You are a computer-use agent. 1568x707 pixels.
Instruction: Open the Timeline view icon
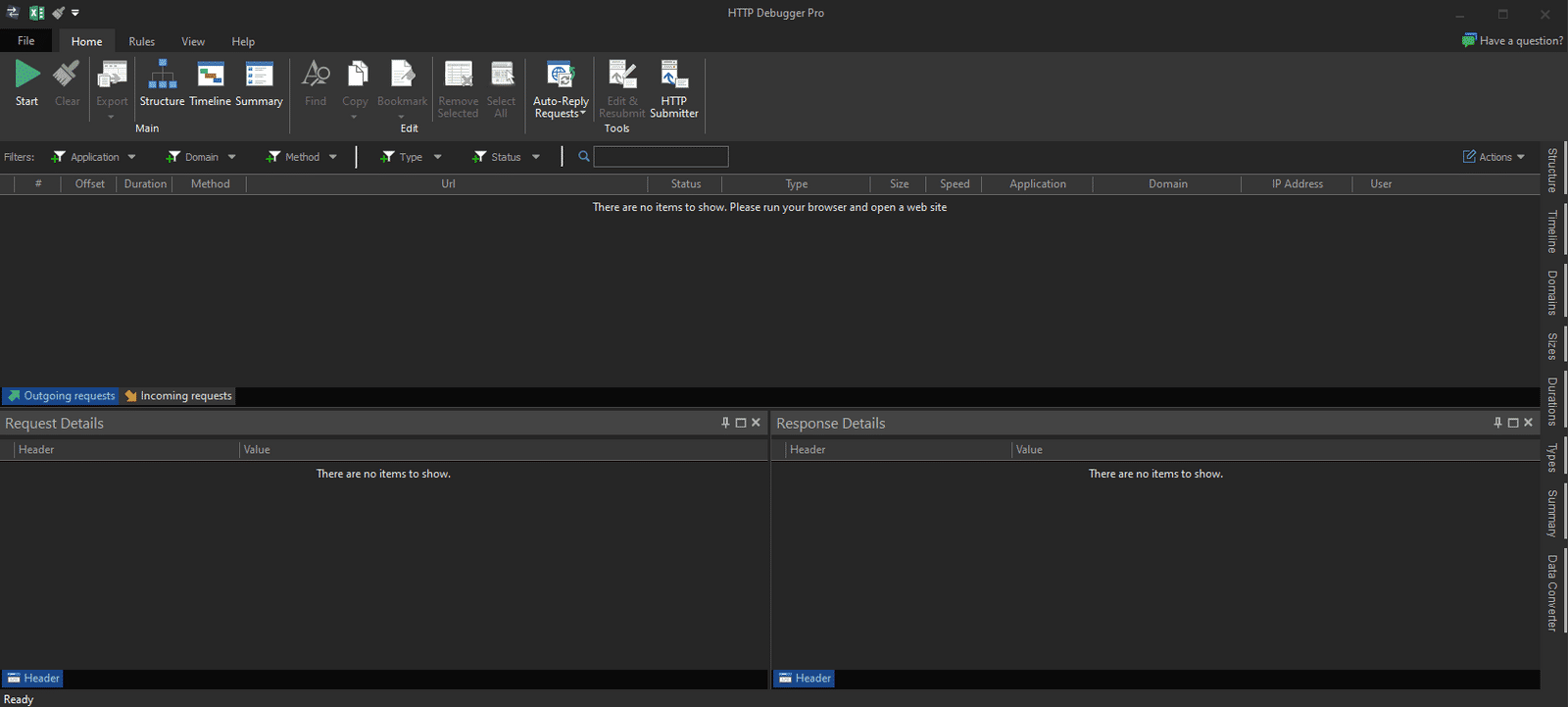210,76
